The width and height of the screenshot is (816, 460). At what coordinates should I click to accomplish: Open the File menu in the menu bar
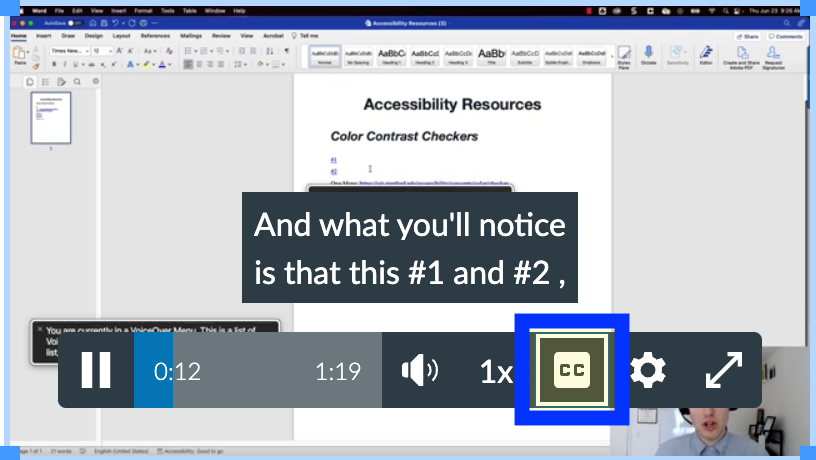click(x=59, y=10)
